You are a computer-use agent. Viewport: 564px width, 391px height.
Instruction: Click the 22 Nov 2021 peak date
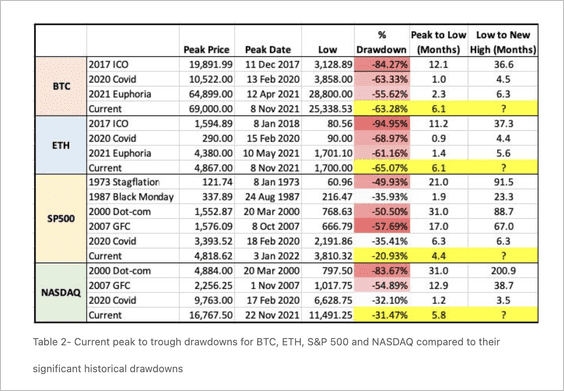click(x=272, y=315)
